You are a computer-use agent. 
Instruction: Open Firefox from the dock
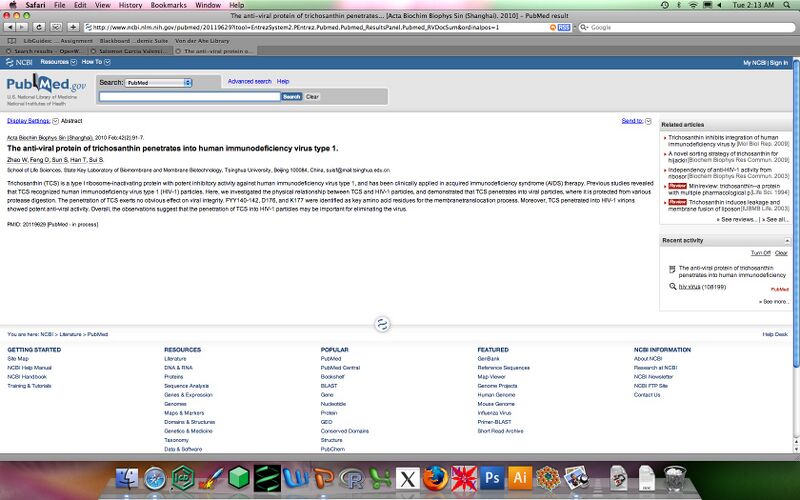click(x=432, y=480)
